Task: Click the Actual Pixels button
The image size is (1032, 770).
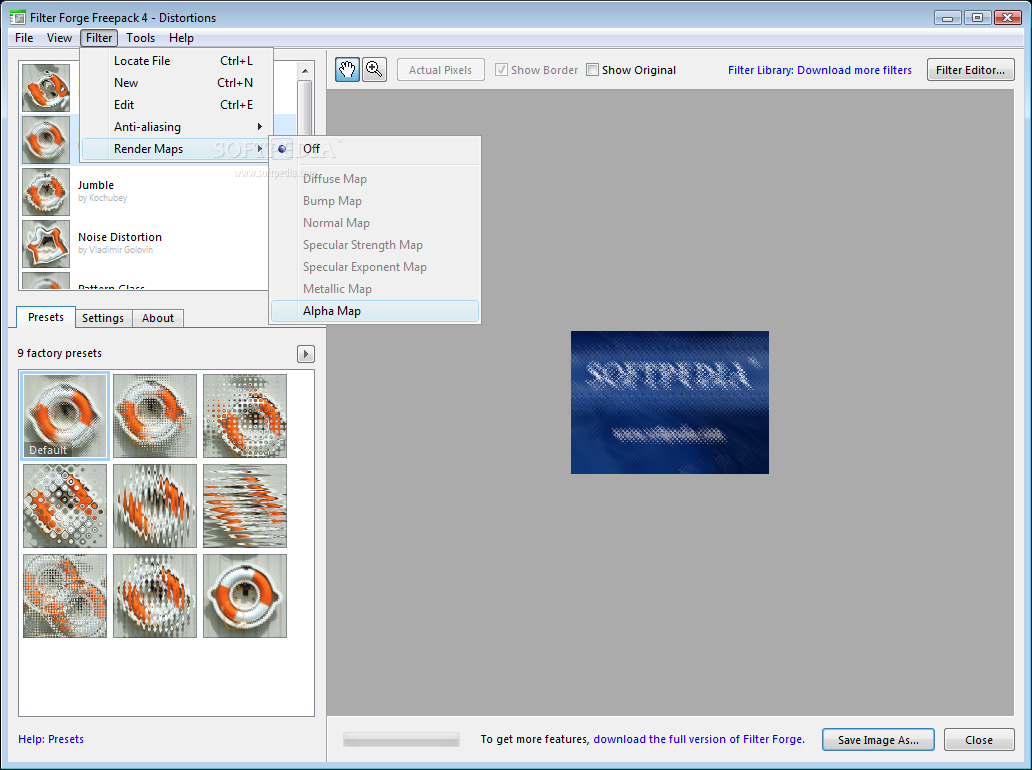Action: point(440,70)
